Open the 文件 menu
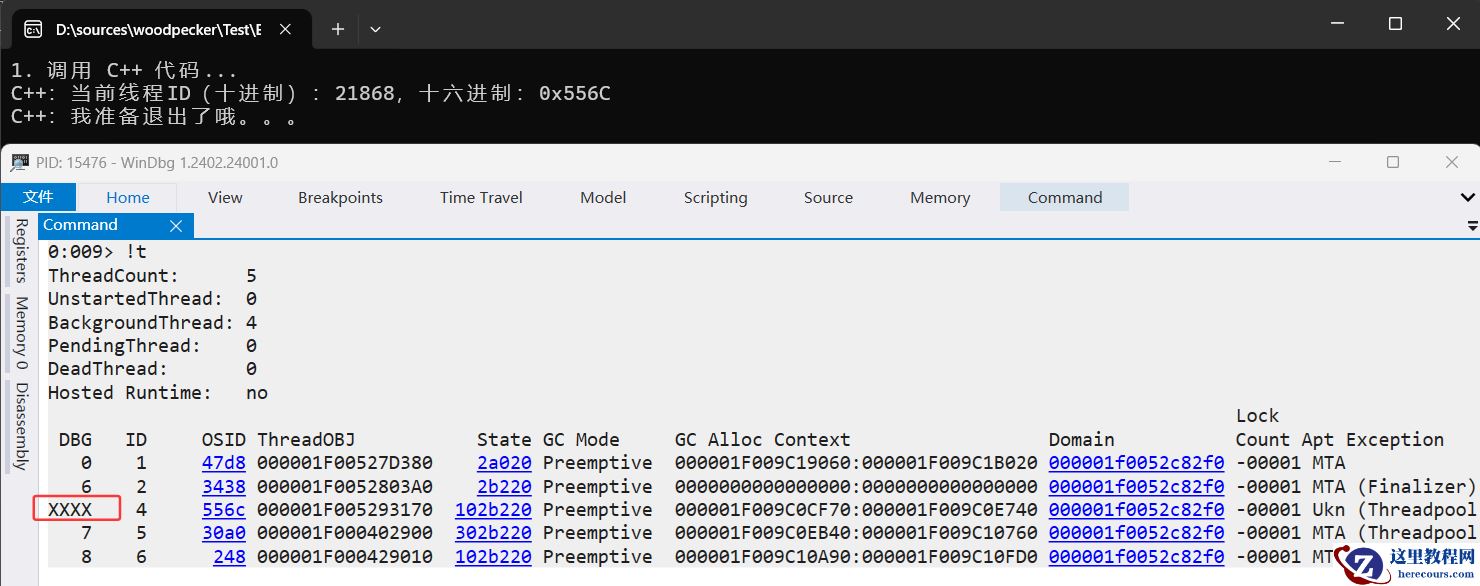 point(38,197)
